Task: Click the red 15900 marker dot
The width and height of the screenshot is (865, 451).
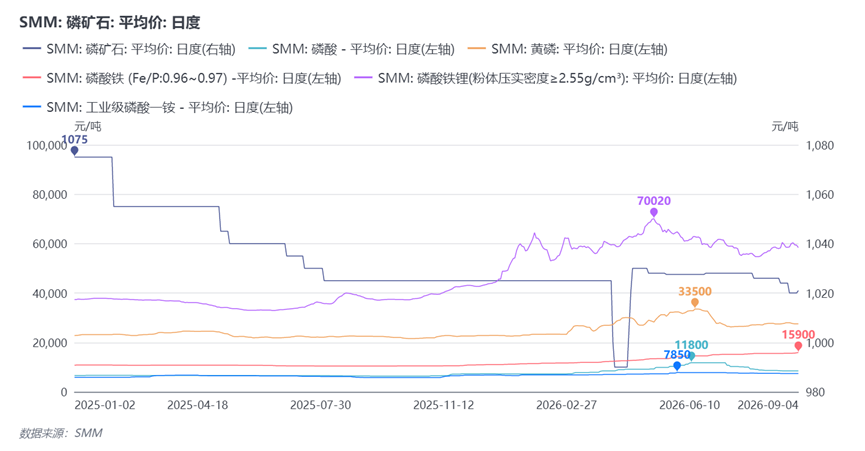Action: (x=798, y=346)
